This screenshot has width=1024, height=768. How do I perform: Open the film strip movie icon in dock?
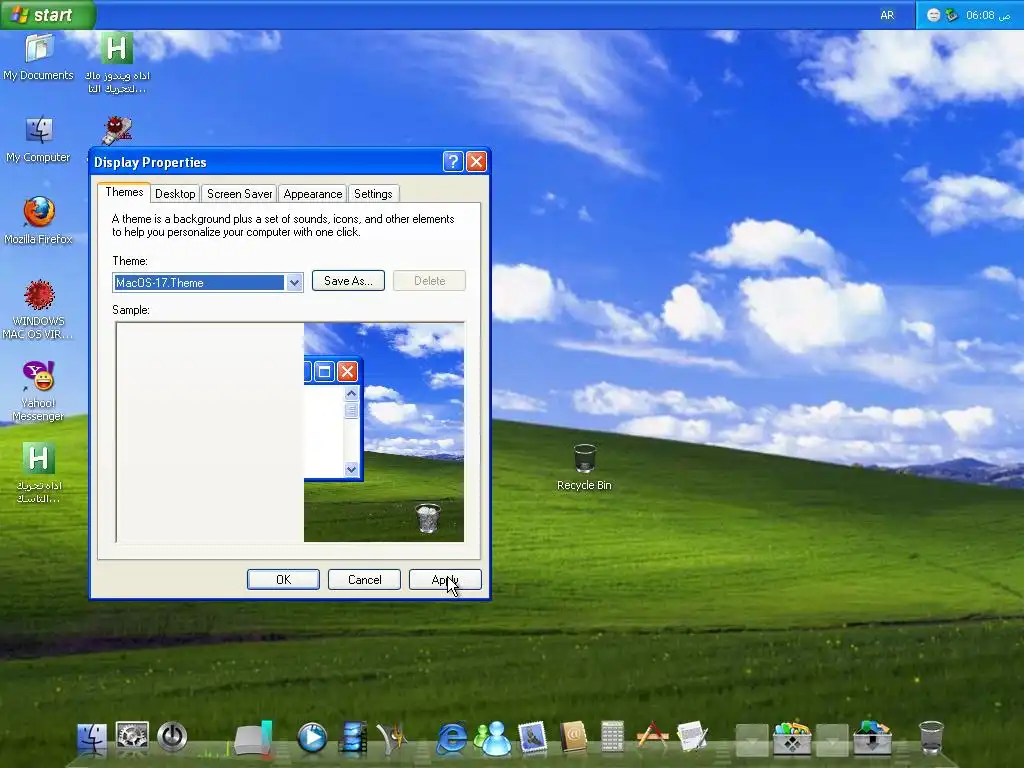[x=353, y=738]
